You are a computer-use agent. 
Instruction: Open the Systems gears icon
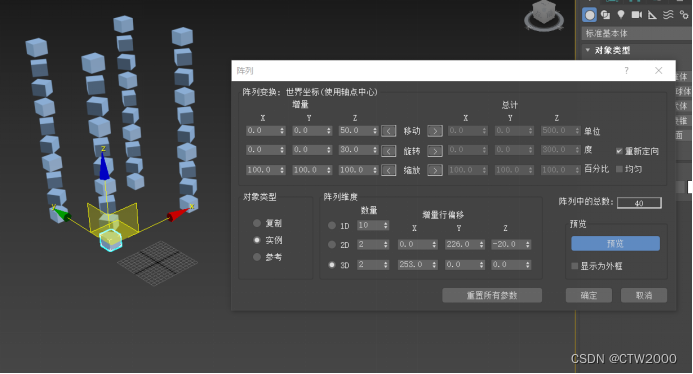[684, 15]
